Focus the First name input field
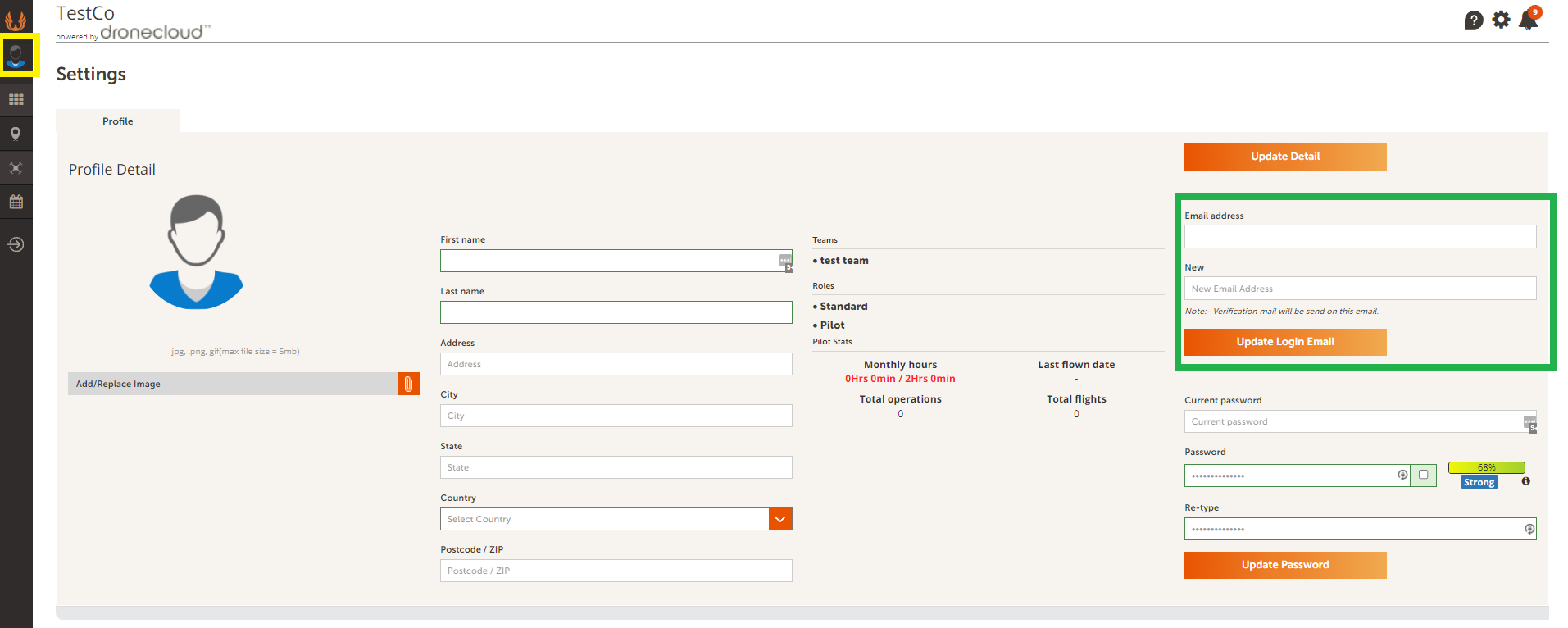The image size is (1568, 628). coord(616,261)
